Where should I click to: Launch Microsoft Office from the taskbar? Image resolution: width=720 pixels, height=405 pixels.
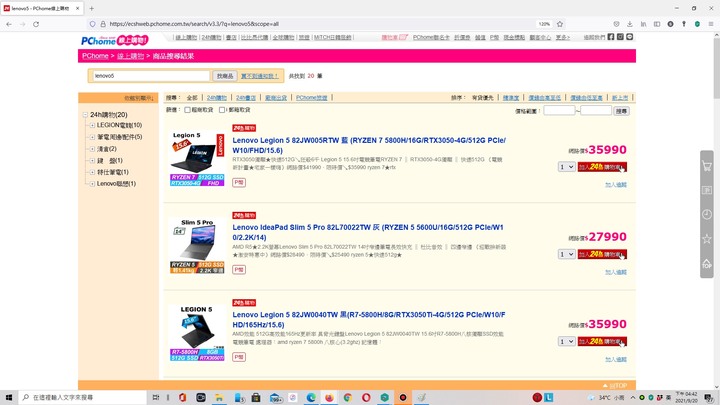182,397
